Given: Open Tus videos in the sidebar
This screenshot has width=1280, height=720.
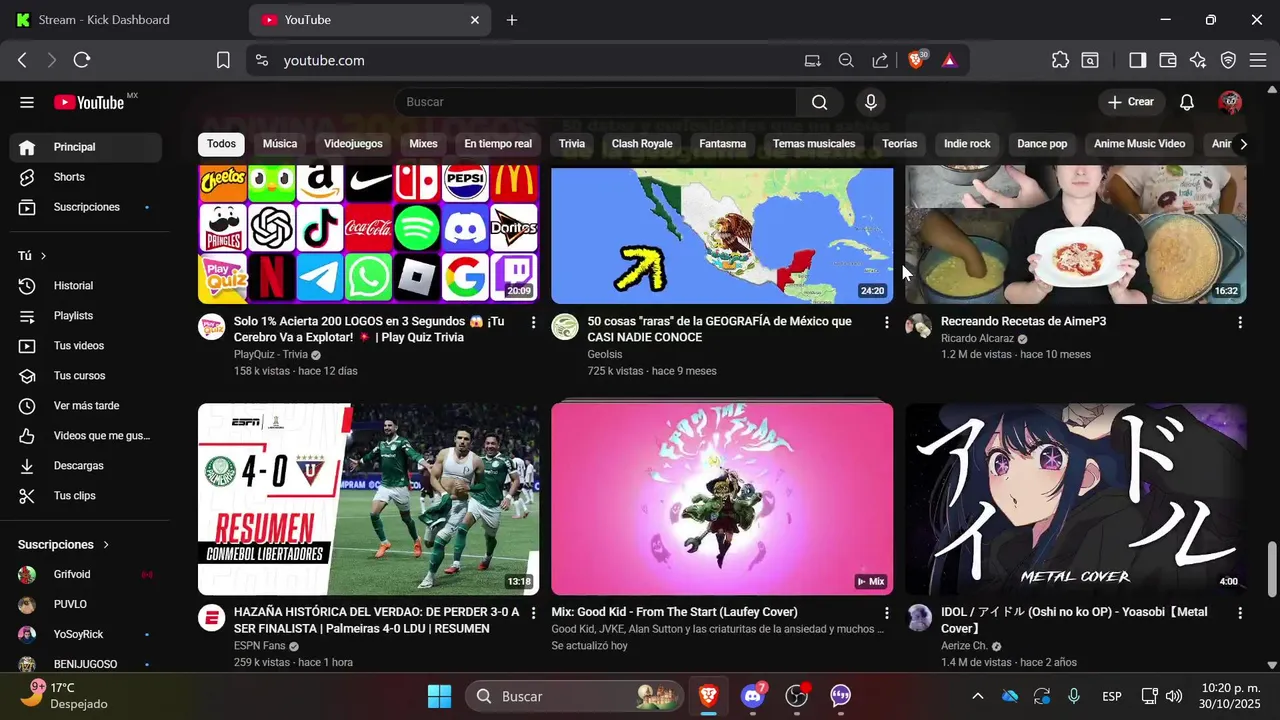Looking at the screenshot, I should [x=86, y=346].
